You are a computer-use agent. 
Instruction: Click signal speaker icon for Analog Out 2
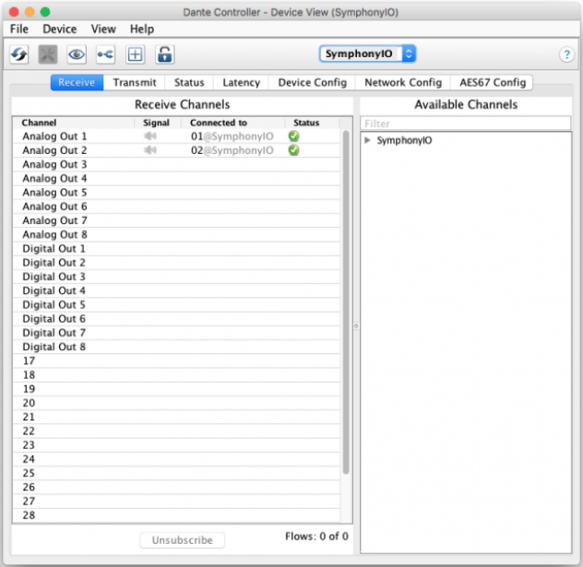(150, 150)
